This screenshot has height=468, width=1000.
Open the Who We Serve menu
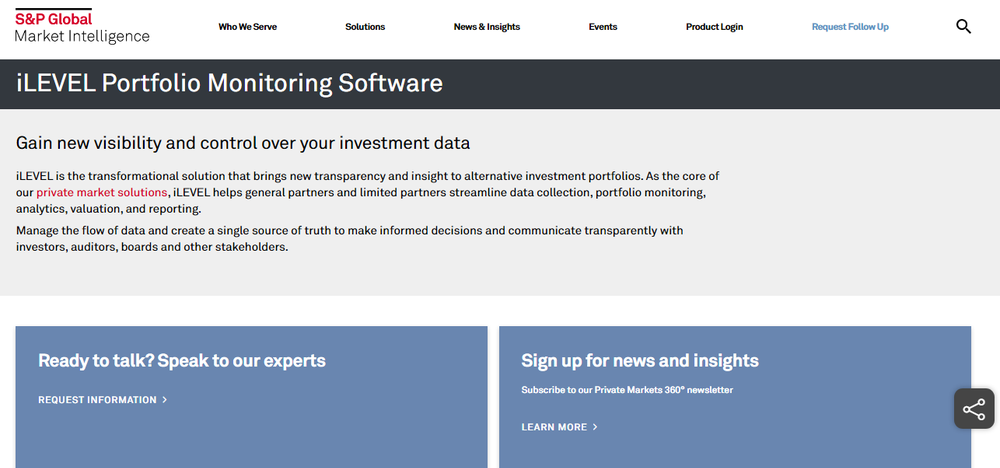[247, 27]
